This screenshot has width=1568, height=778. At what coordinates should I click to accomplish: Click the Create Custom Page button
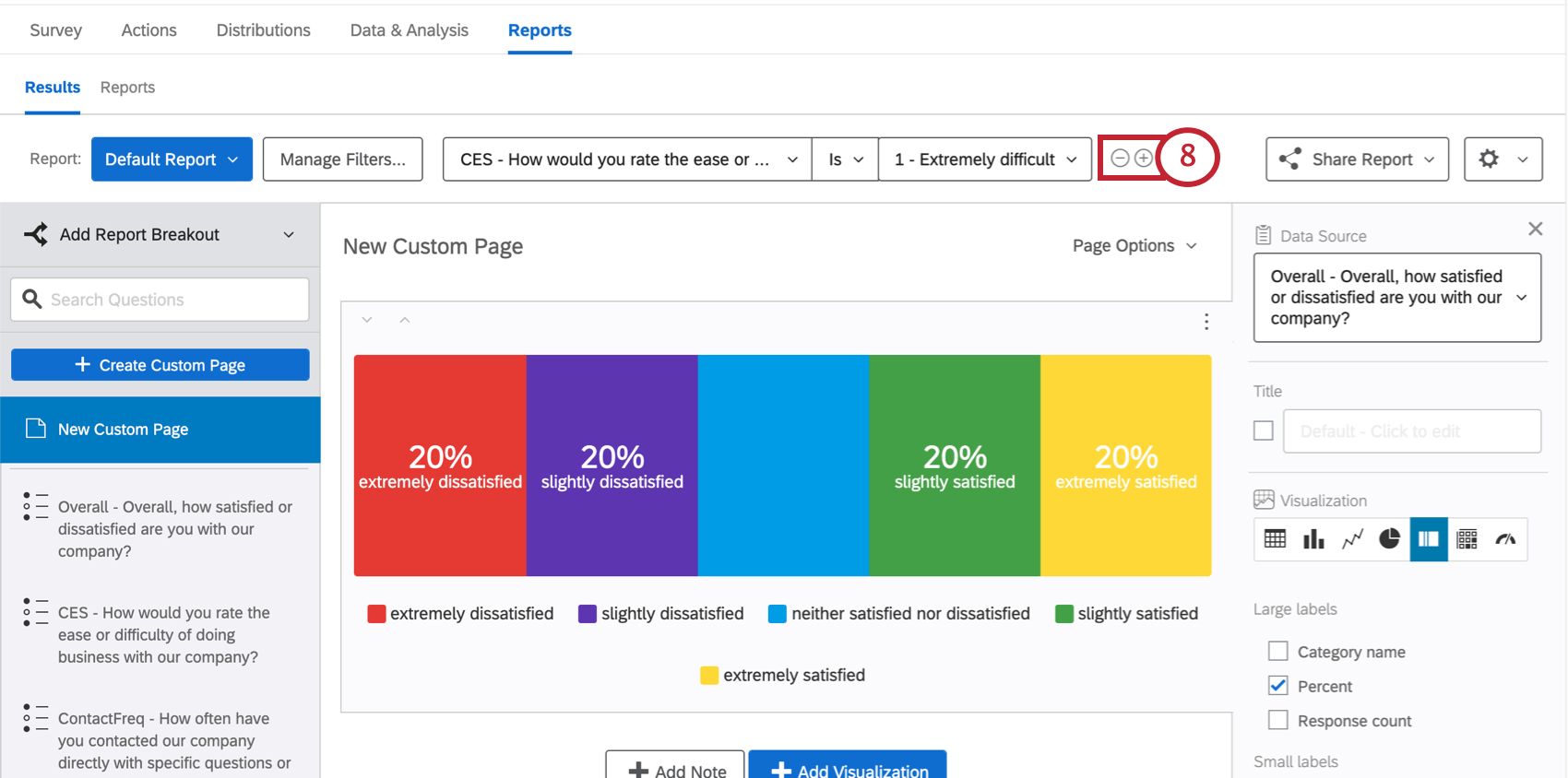point(160,365)
